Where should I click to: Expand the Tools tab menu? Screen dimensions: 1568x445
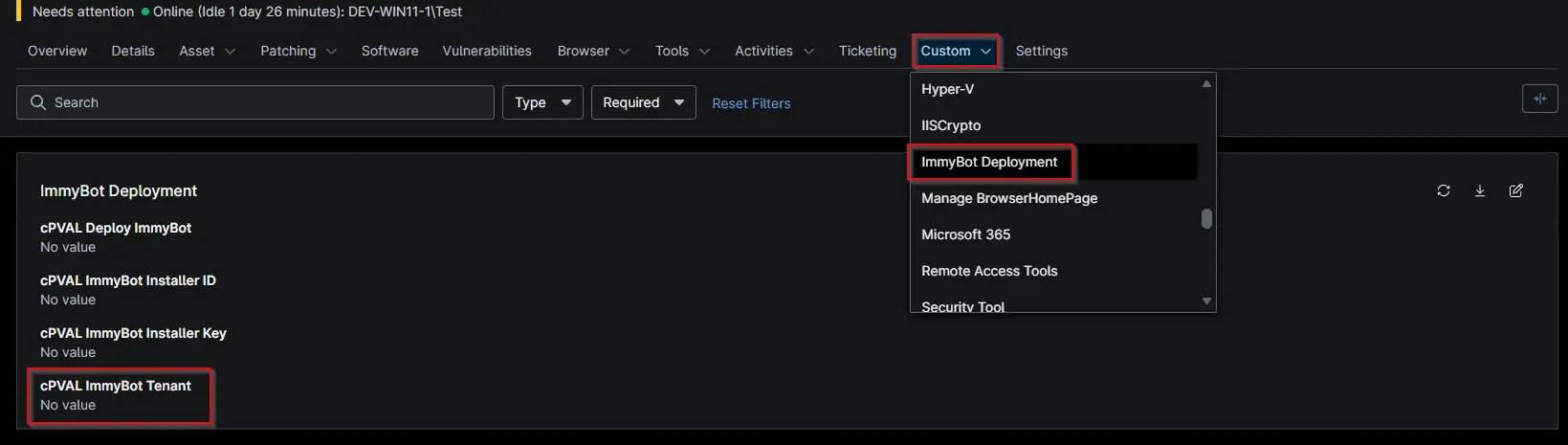click(x=682, y=51)
